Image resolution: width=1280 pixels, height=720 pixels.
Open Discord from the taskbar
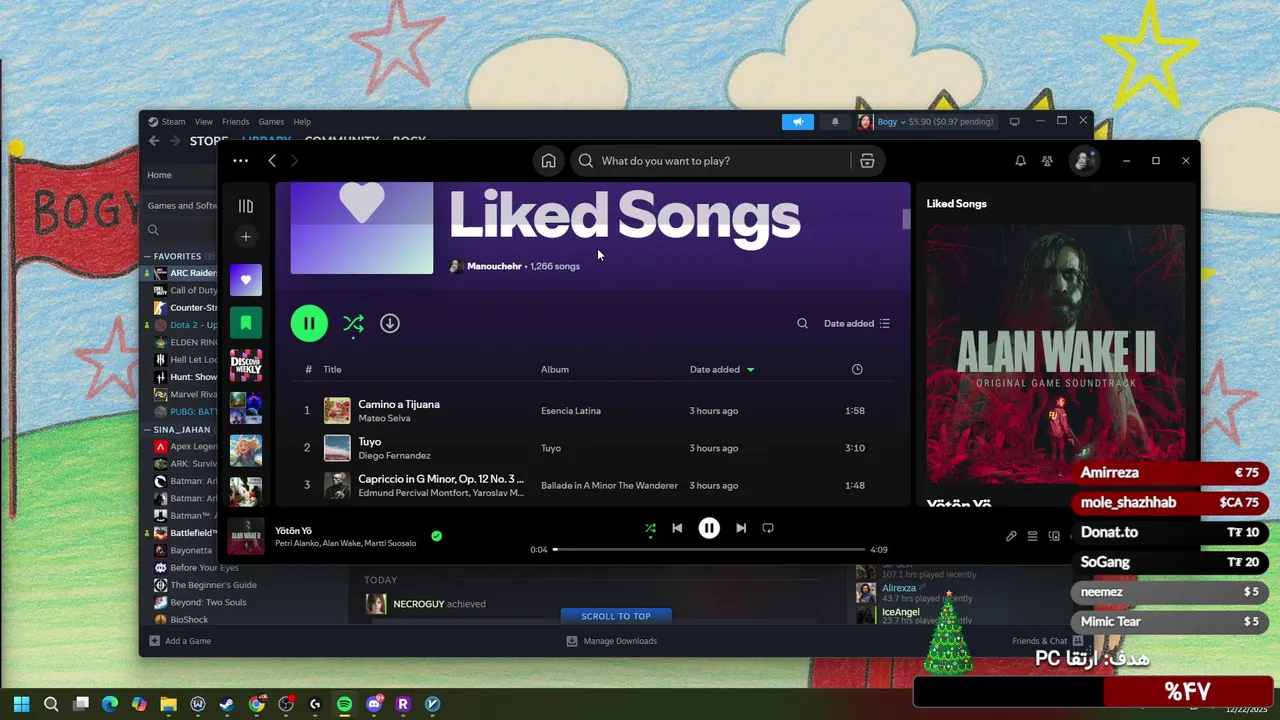374,704
